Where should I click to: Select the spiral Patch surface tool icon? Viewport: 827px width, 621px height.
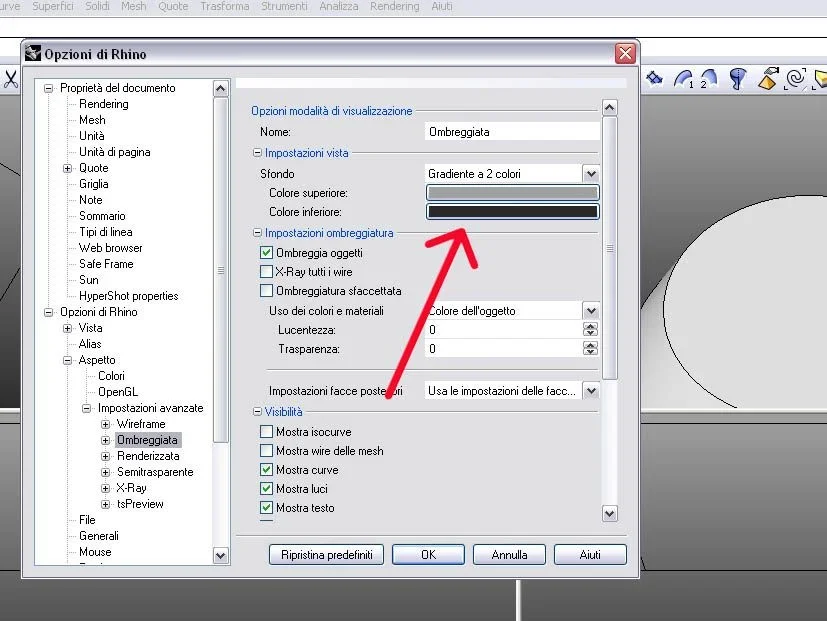pyautogui.click(x=795, y=79)
